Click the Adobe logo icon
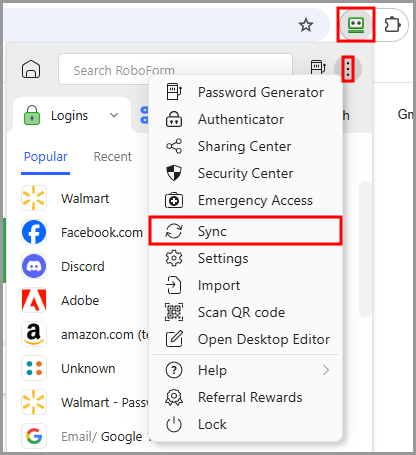 [x=34, y=300]
